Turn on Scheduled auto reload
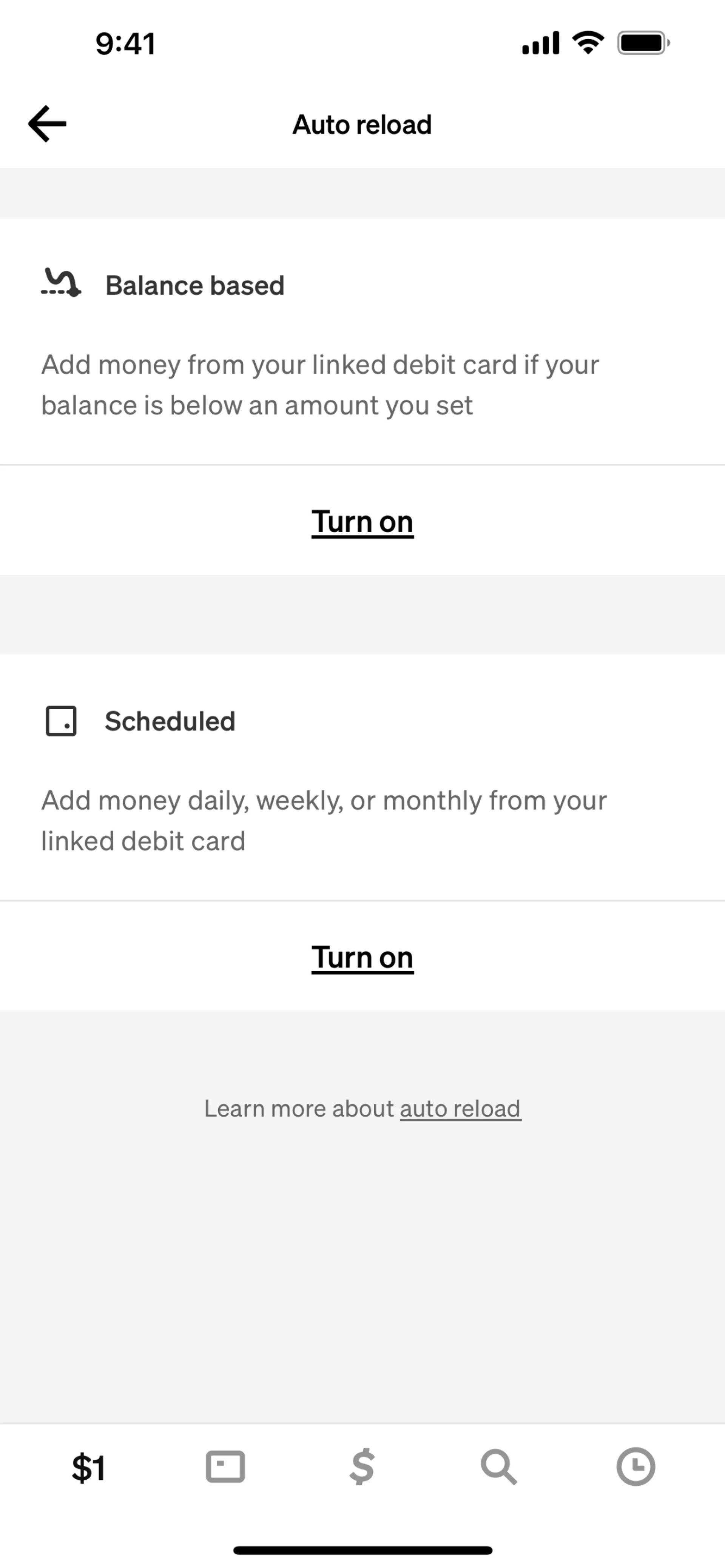This screenshot has width=725, height=1568. (362, 958)
